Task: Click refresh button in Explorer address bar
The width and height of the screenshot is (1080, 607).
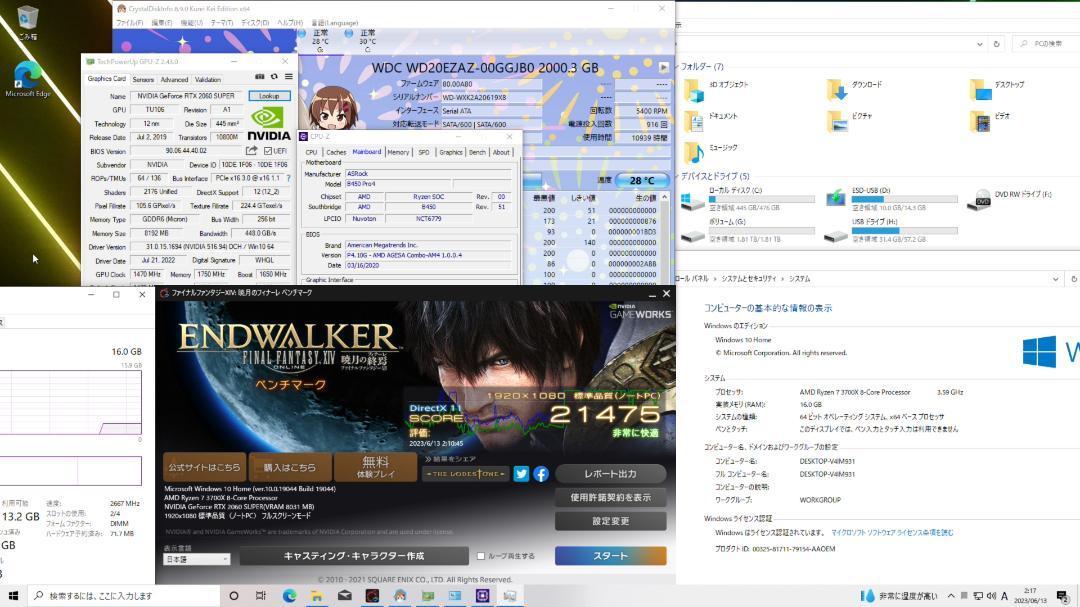Action: 996,44
